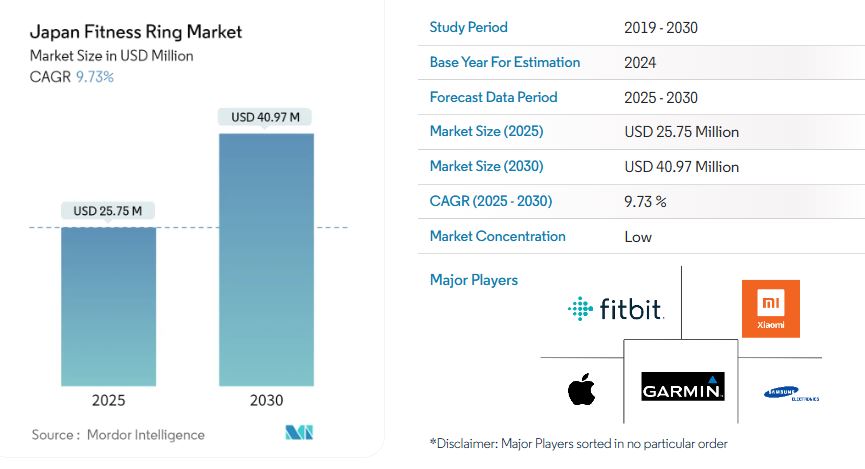Click the CAGR (2025 - 2030) row label
Viewport: 865px width, 469px height.
[490, 201]
